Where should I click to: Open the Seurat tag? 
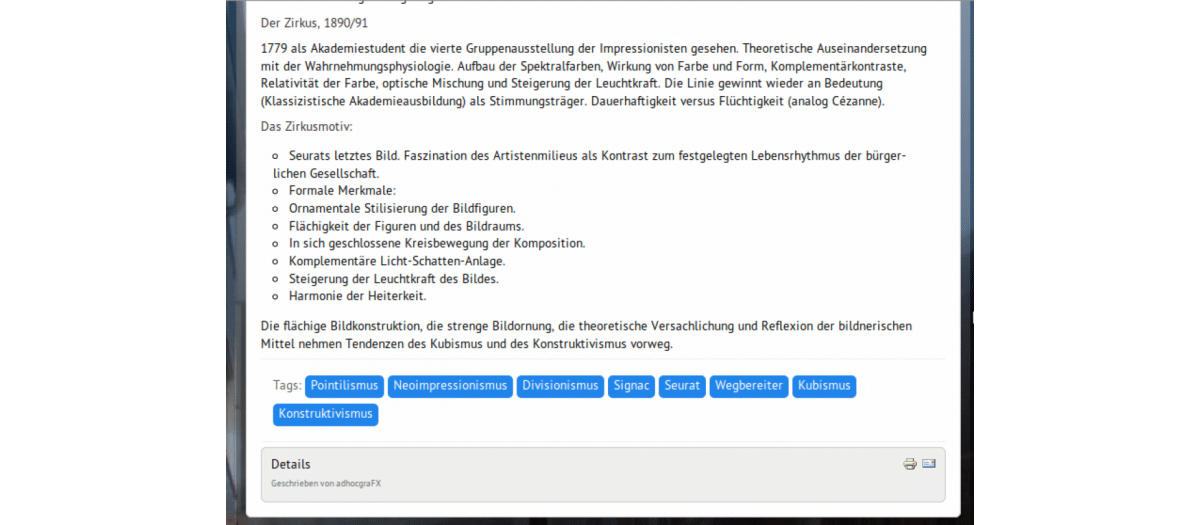tap(682, 386)
